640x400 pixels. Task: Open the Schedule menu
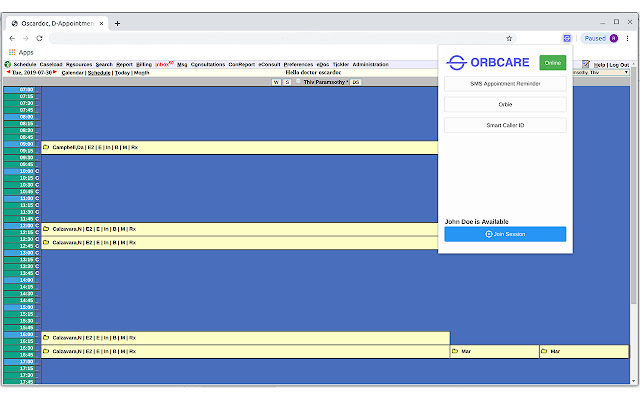pos(25,64)
